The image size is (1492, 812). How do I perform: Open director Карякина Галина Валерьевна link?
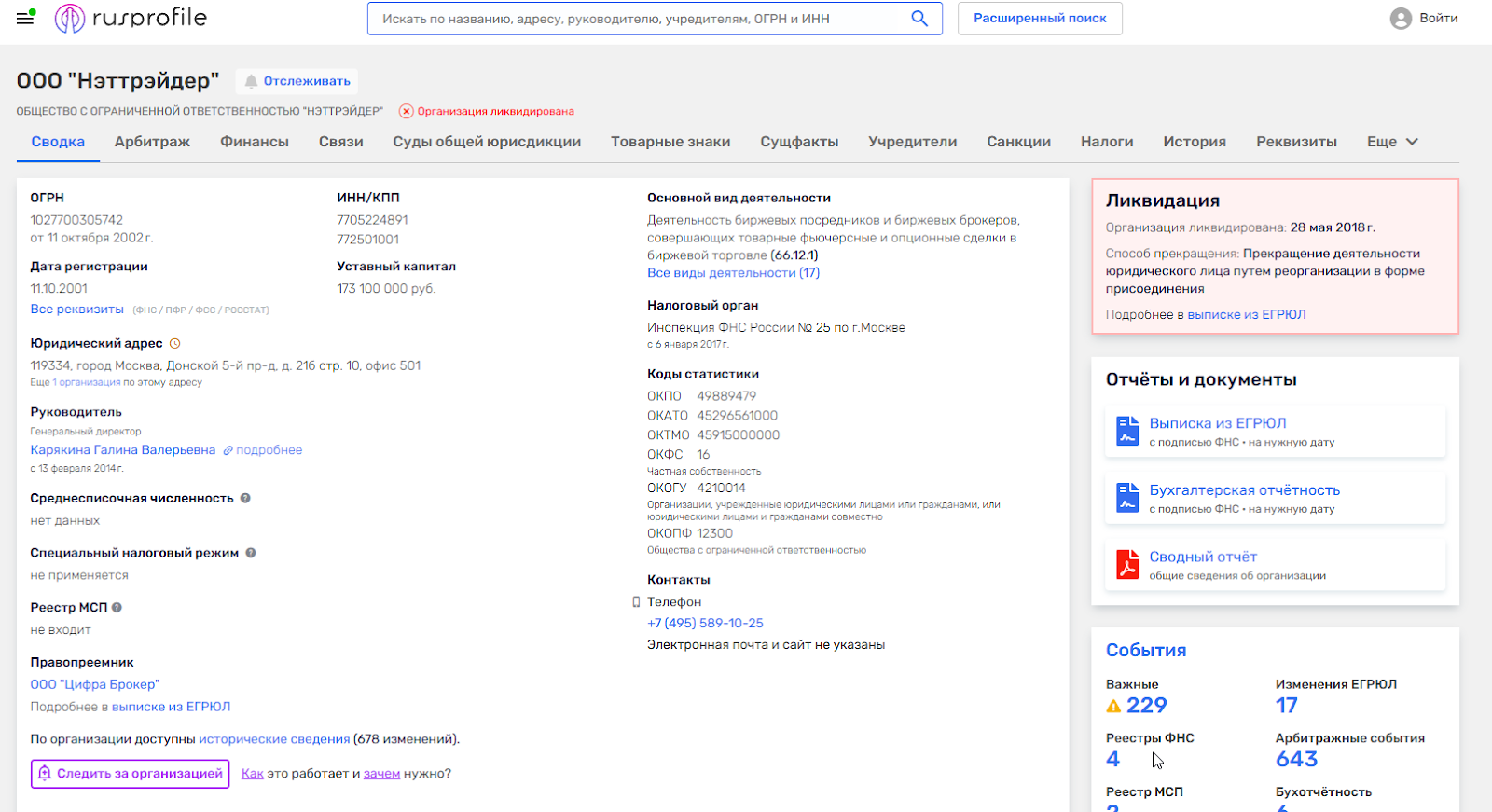[123, 450]
